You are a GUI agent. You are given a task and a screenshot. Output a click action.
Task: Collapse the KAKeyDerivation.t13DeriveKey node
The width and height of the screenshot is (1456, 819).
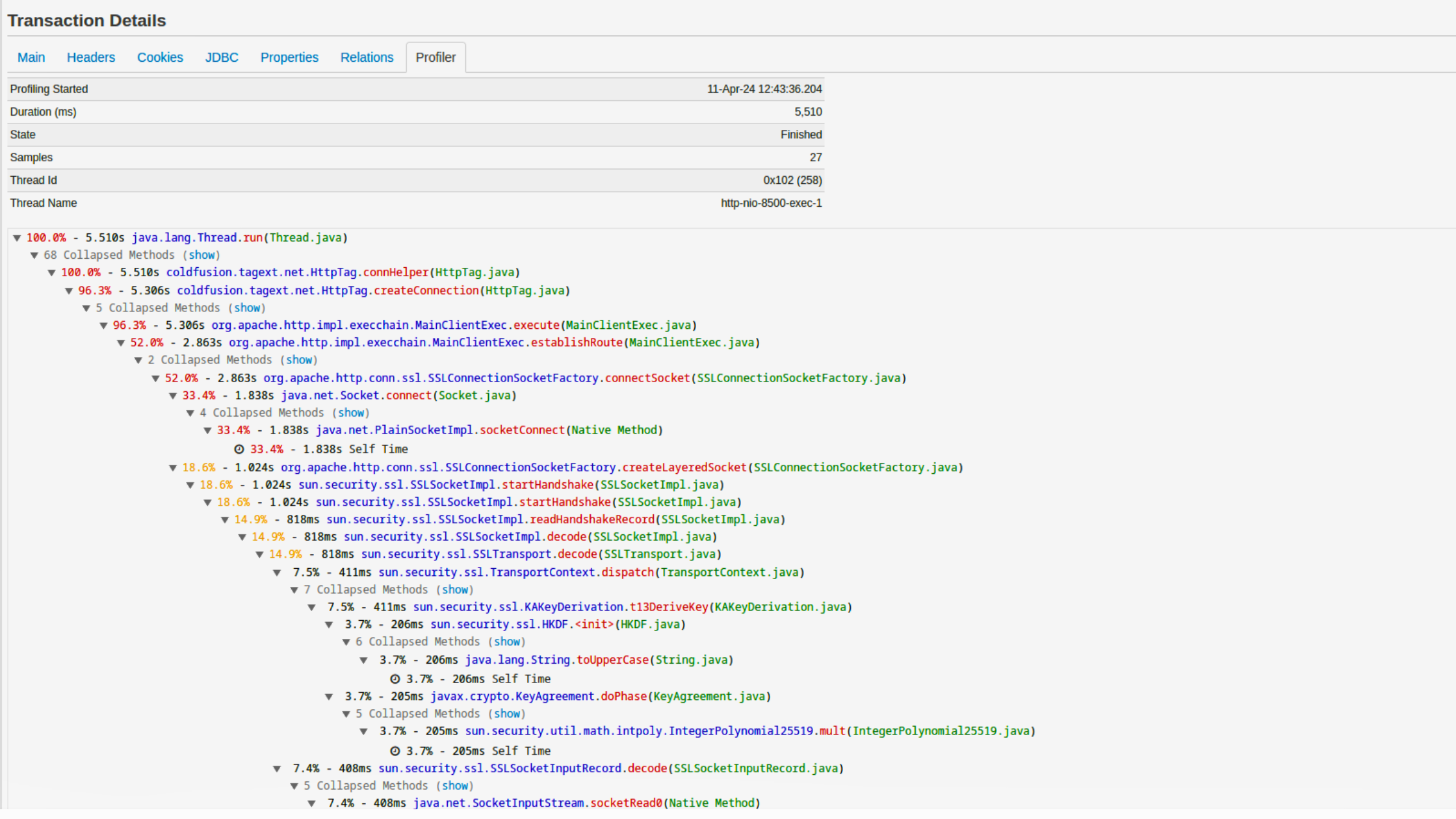(311, 607)
